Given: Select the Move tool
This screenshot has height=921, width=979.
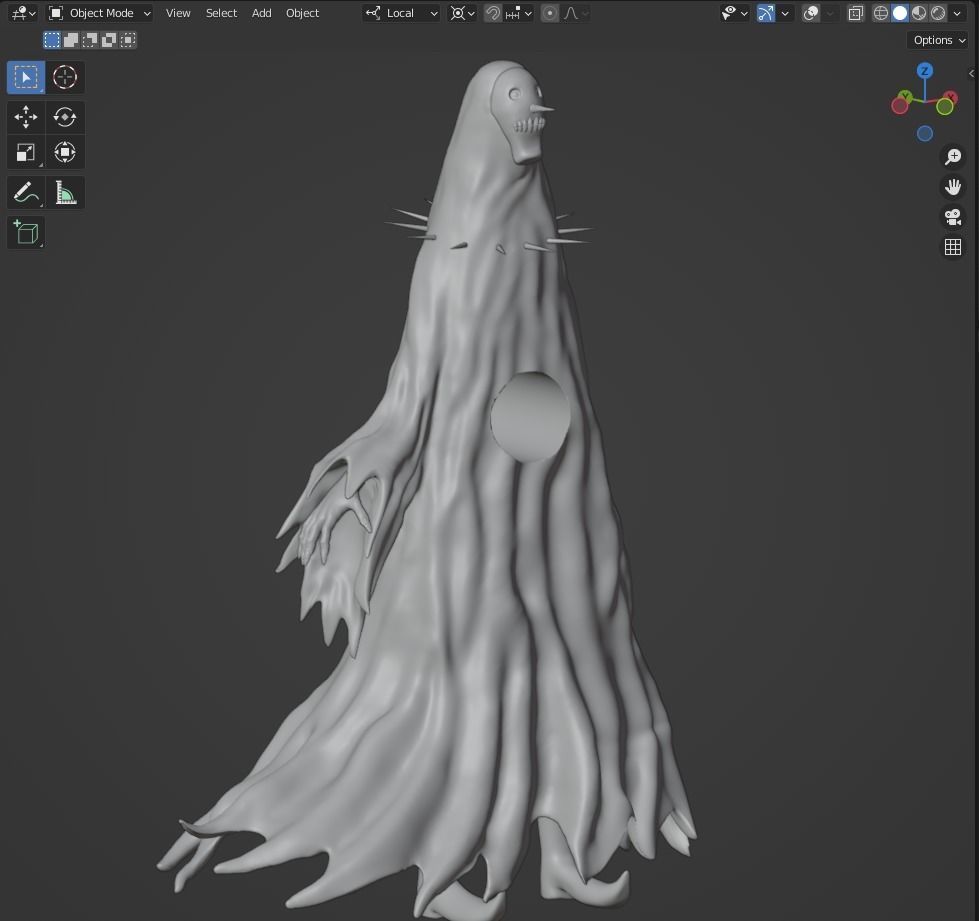Looking at the screenshot, I should [x=25, y=117].
